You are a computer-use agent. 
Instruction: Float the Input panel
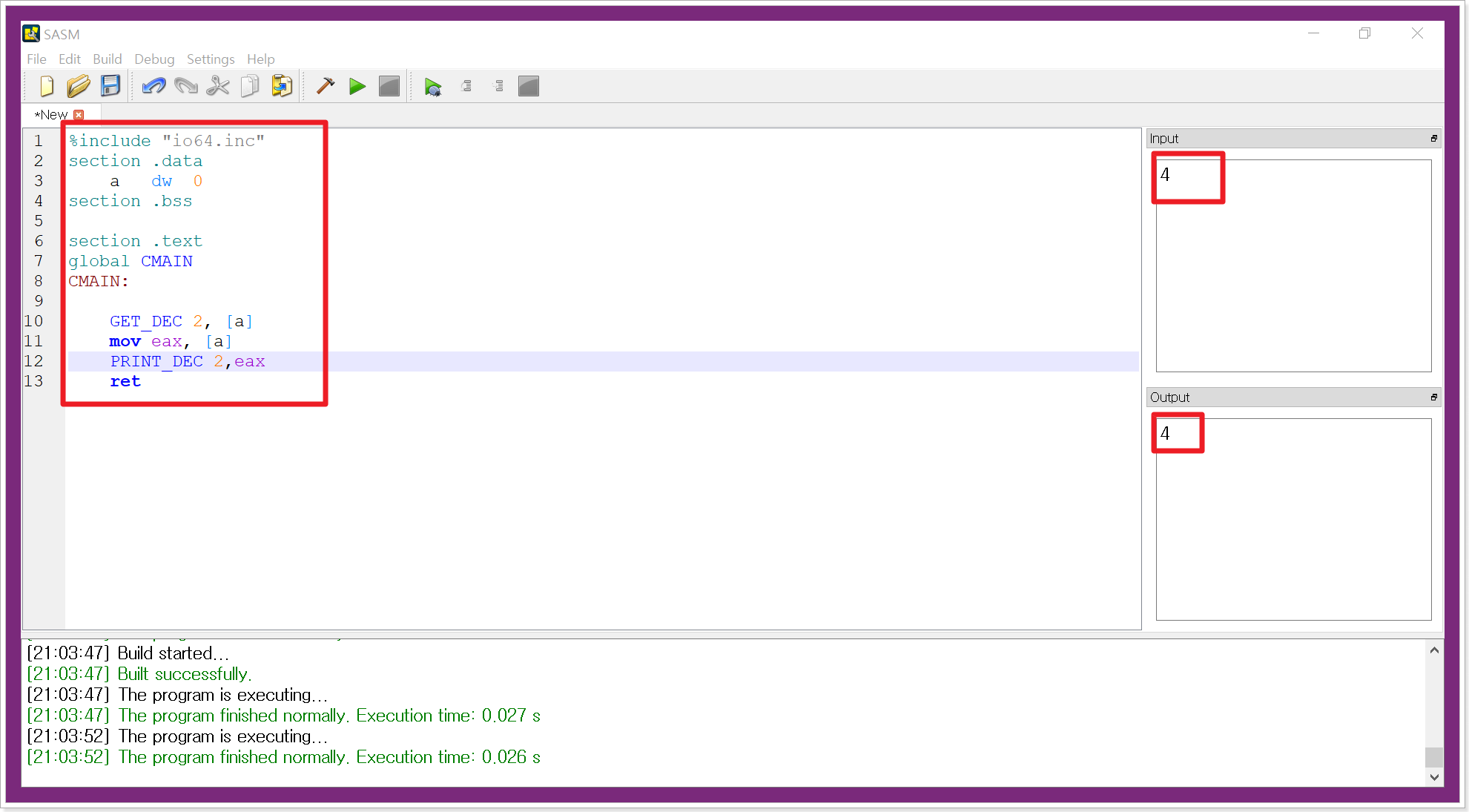[1433, 139]
